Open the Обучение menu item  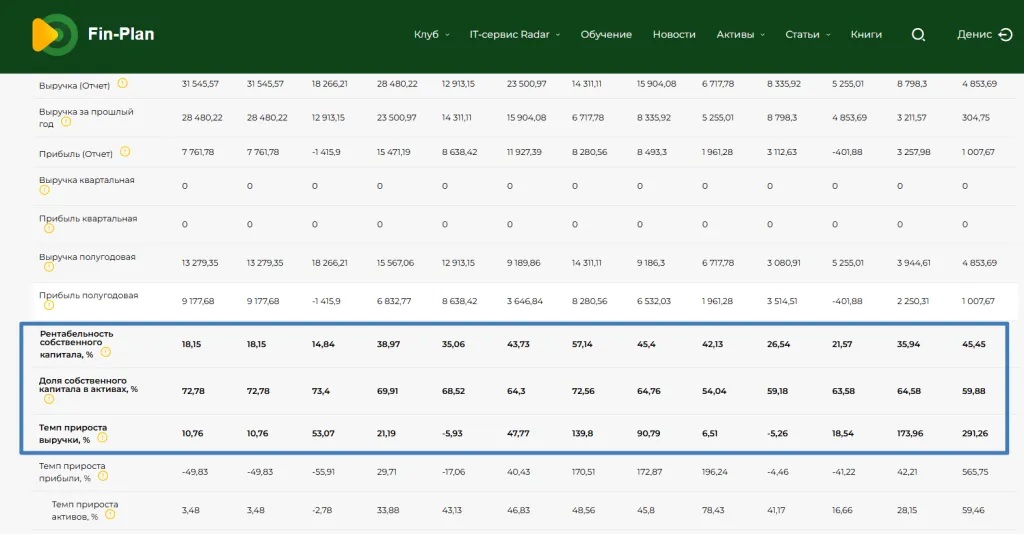pos(606,34)
